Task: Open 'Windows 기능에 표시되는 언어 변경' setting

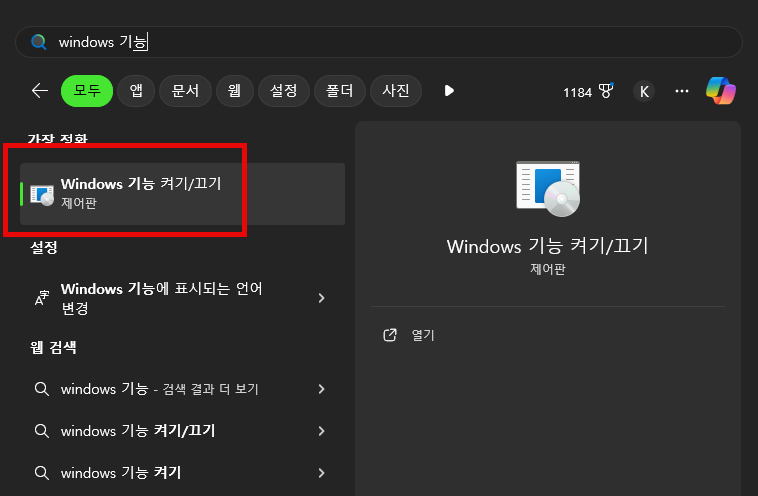Action: click(x=182, y=298)
